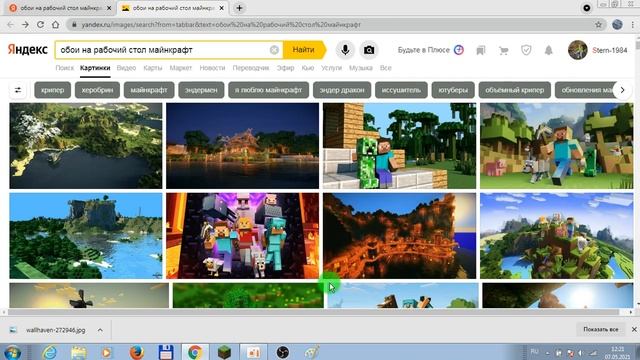Open the night lake house image
The width and height of the screenshot is (640, 360).
point(242,146)
